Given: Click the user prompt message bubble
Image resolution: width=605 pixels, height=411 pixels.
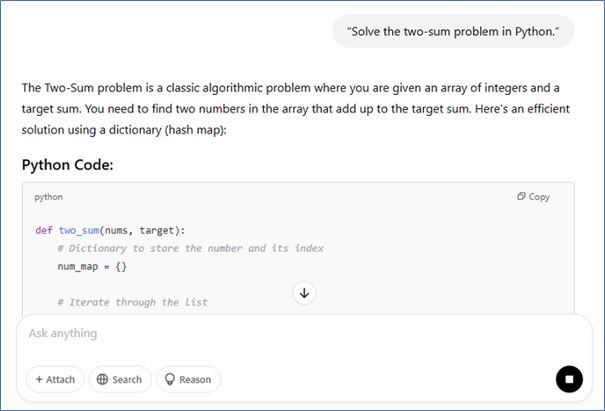Looking at the screenshot, I should click(453, 31).
